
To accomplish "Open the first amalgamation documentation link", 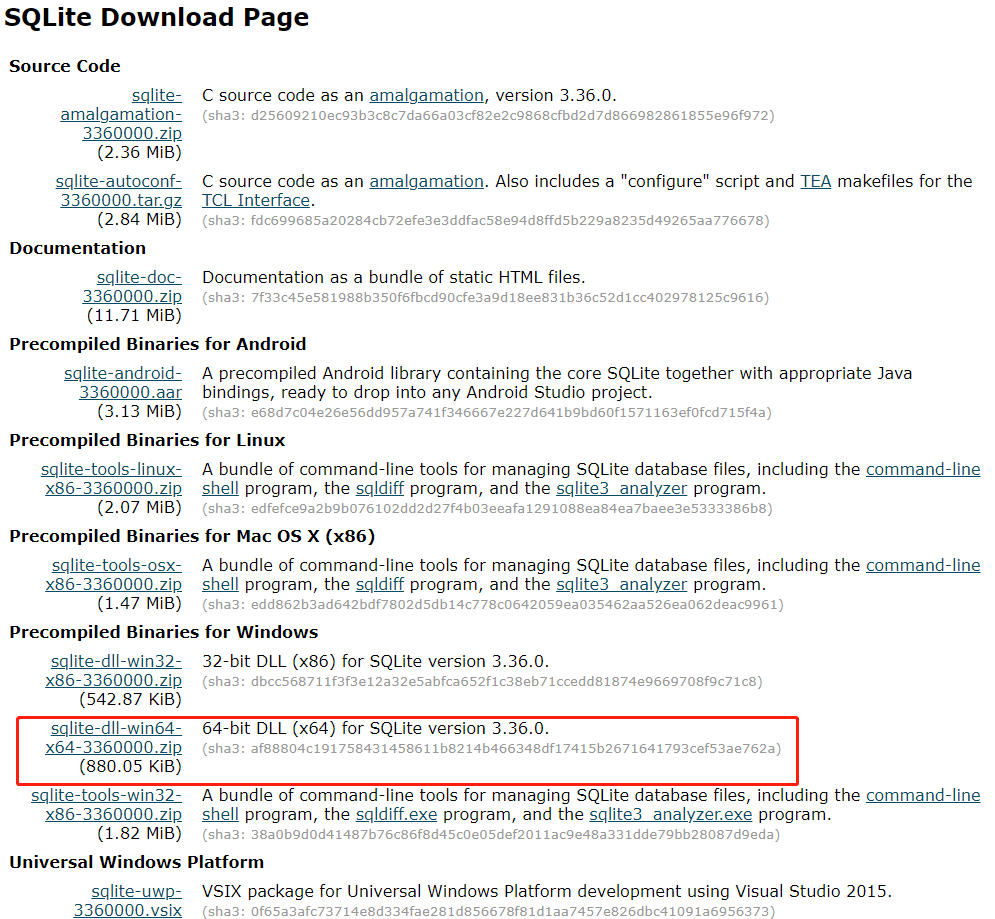I will point(426,95).
